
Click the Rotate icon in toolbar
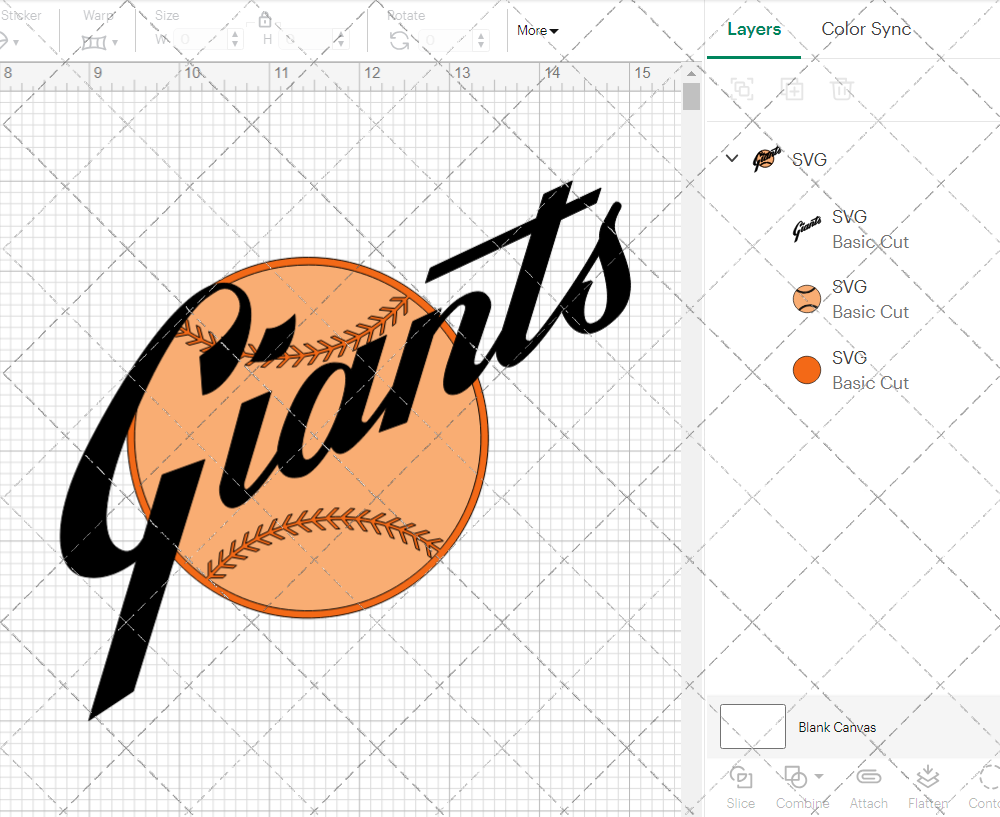tap(399, 40)
